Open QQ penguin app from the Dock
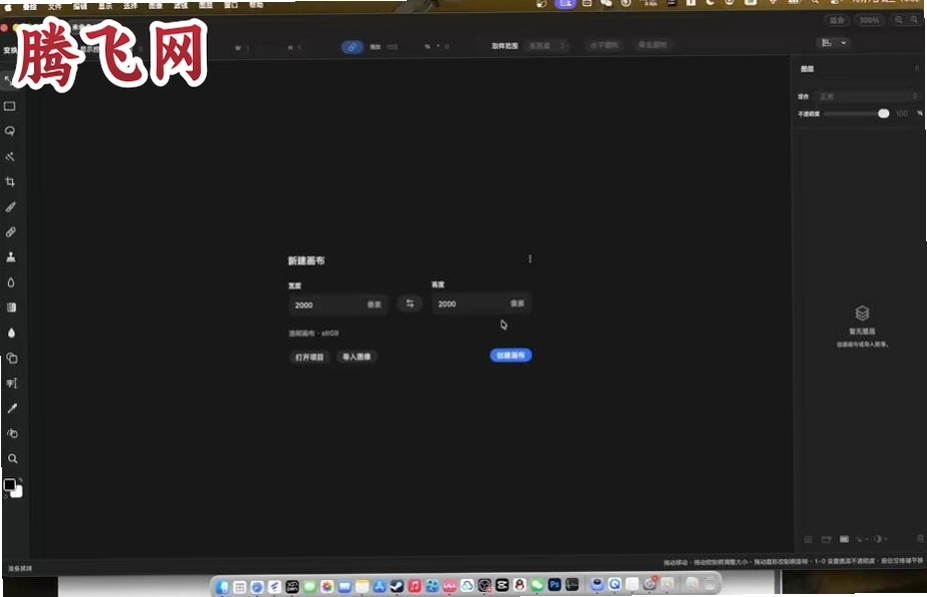The height and width of the screenshot is (597, 927). click(x=519, y=585)
